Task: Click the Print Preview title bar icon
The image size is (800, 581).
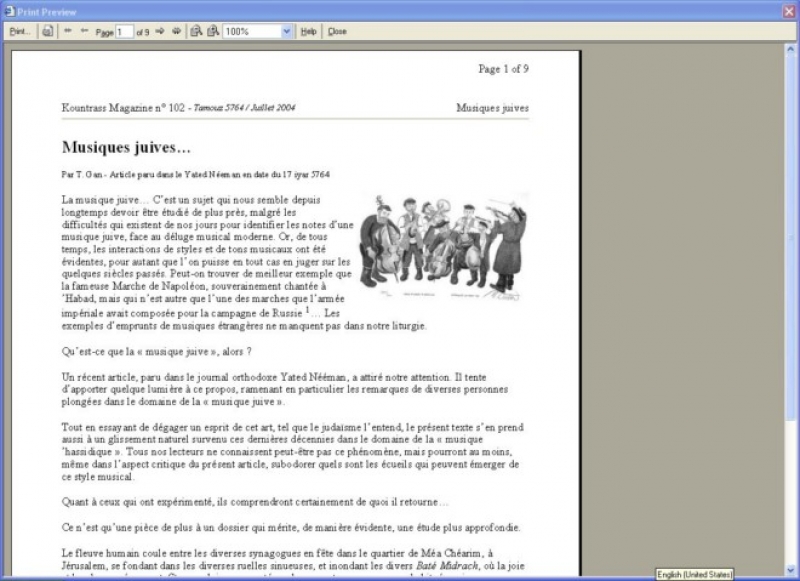Action: [9, 11]
